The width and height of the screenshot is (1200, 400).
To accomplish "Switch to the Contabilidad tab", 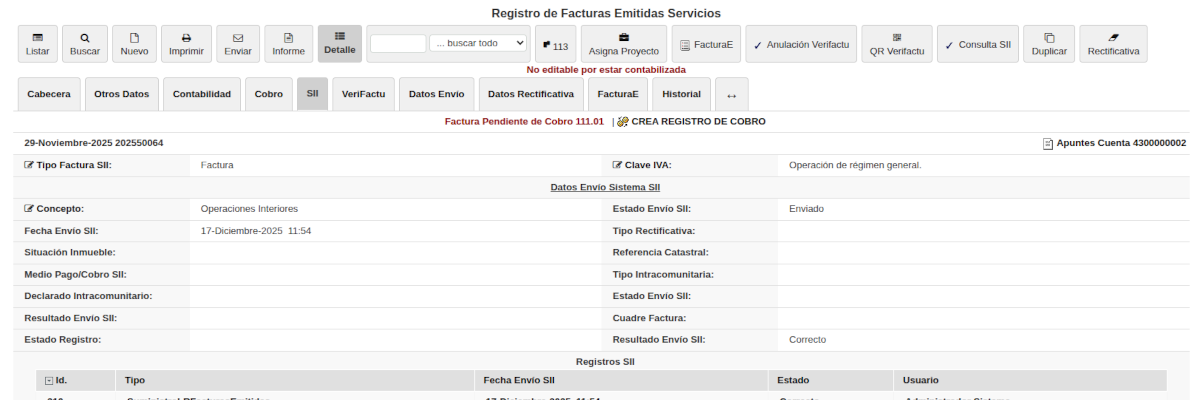I will [x=201, y=94].
